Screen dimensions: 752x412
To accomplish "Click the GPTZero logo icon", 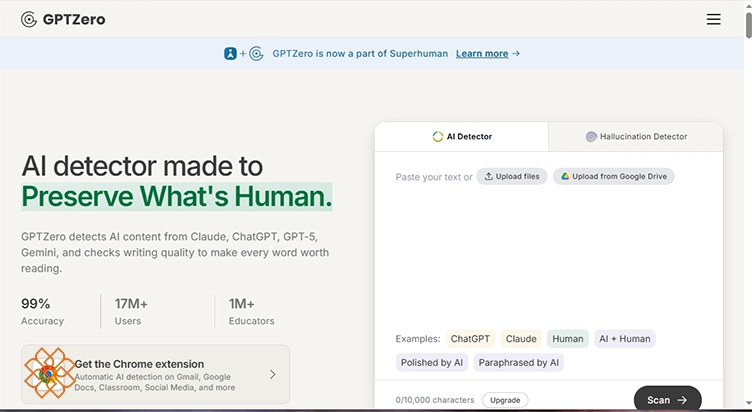I will (x=29, y=19).
